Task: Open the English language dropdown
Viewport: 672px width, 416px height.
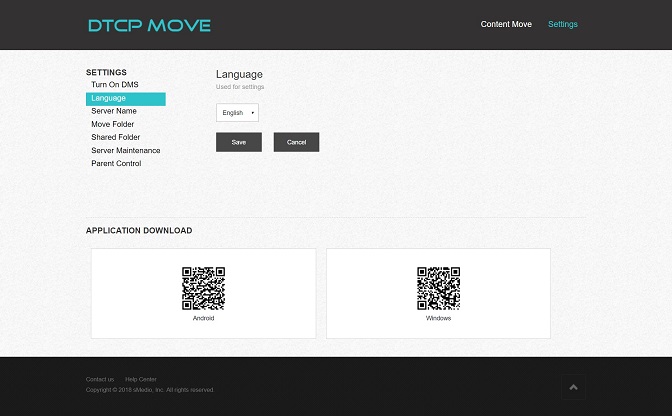Action: click(237, 113)
